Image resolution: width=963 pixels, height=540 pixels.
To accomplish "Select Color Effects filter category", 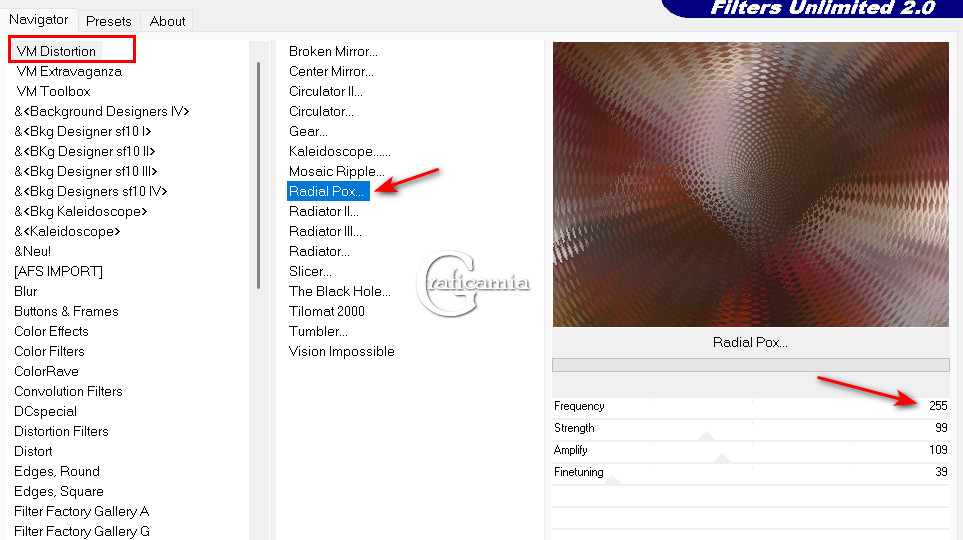I will 51,331.
